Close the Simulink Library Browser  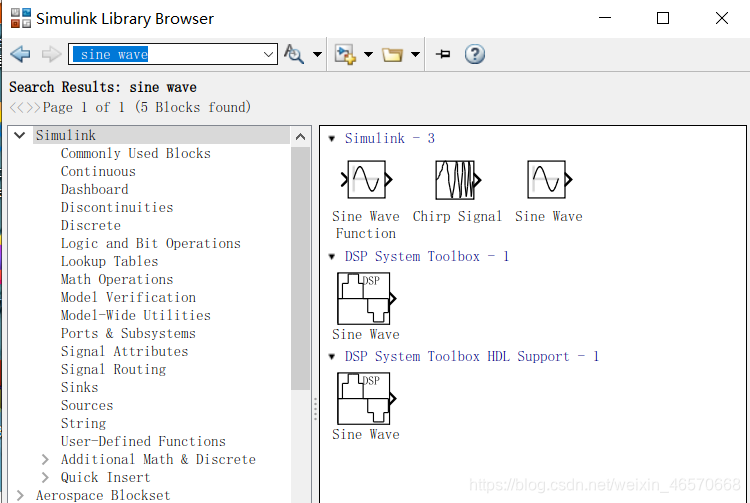click(722, 18)
